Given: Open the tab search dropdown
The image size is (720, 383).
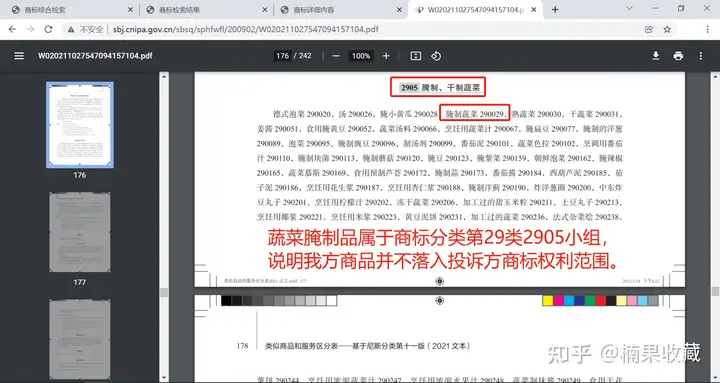Looking at the screenshot, I should point(630,8).
